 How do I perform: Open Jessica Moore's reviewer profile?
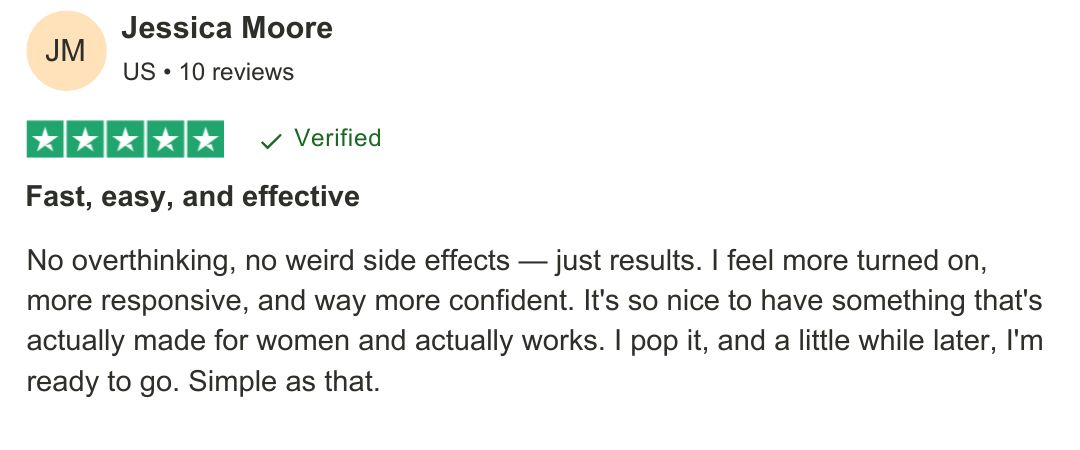point(226,28)
